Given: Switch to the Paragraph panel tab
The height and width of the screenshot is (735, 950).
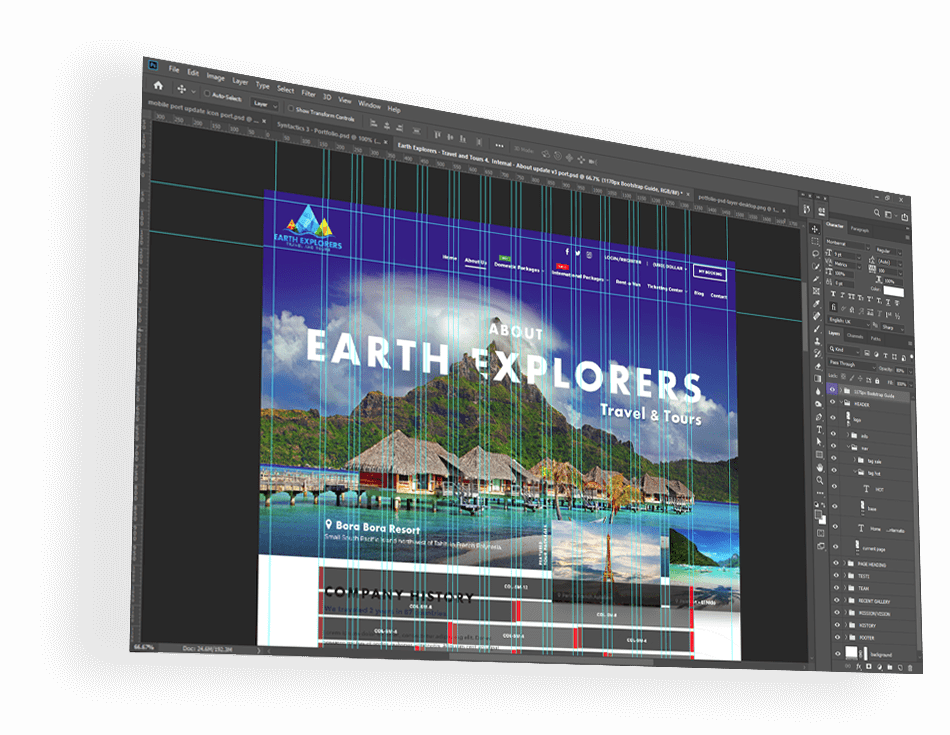Looking at the screenshot, I should [x=860, y=230].
